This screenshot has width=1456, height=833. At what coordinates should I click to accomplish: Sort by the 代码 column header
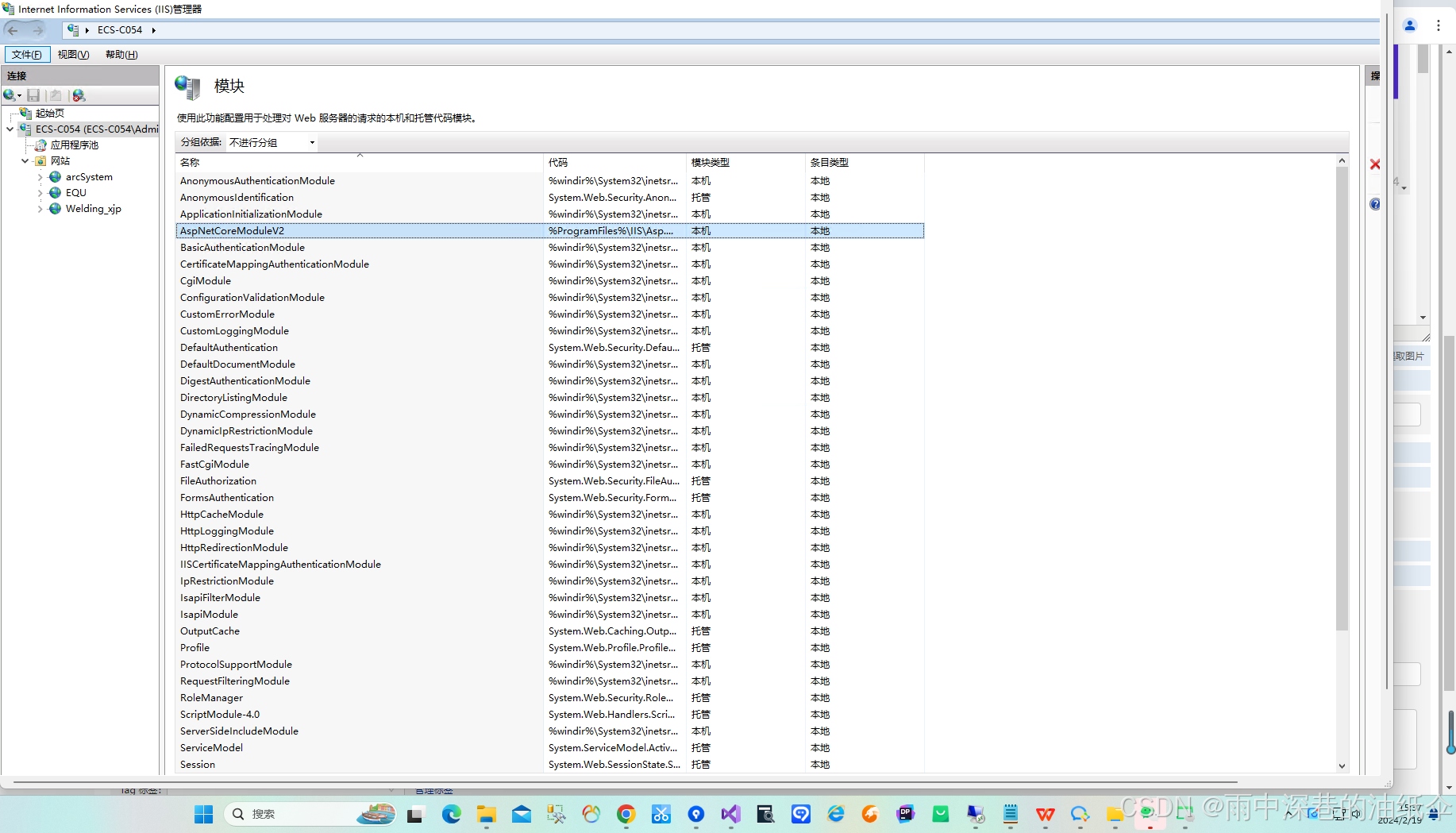pos(615,162)
